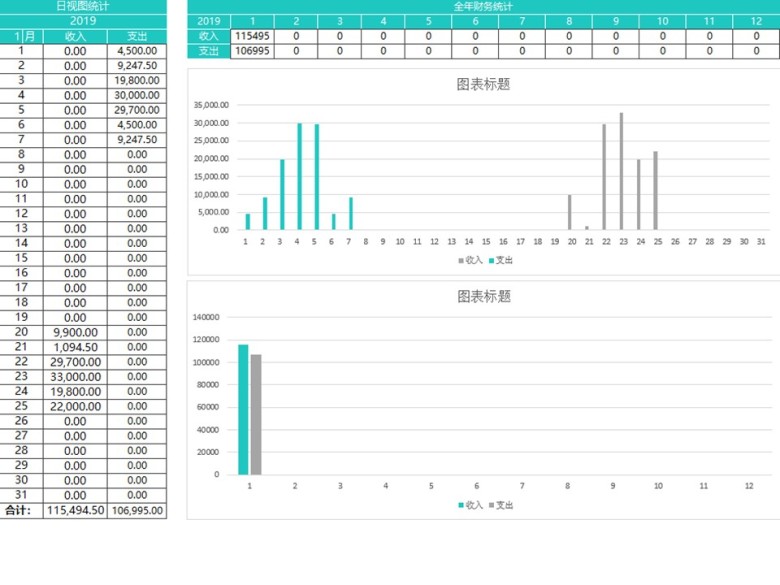Select the 支出 row label in yearly table
This screenshot has width=780, height=585.
209,51
